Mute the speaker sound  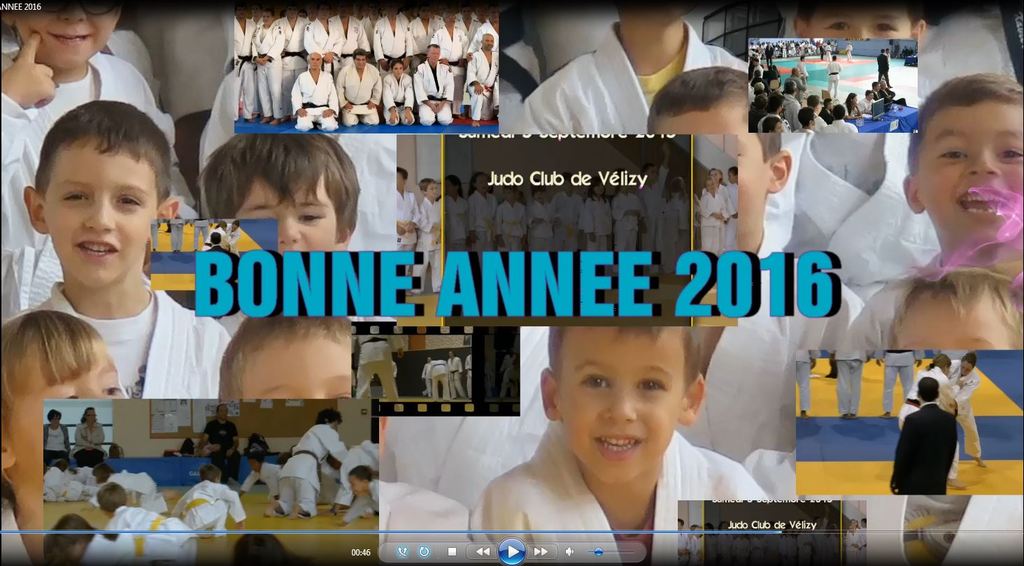click(570, 551)
